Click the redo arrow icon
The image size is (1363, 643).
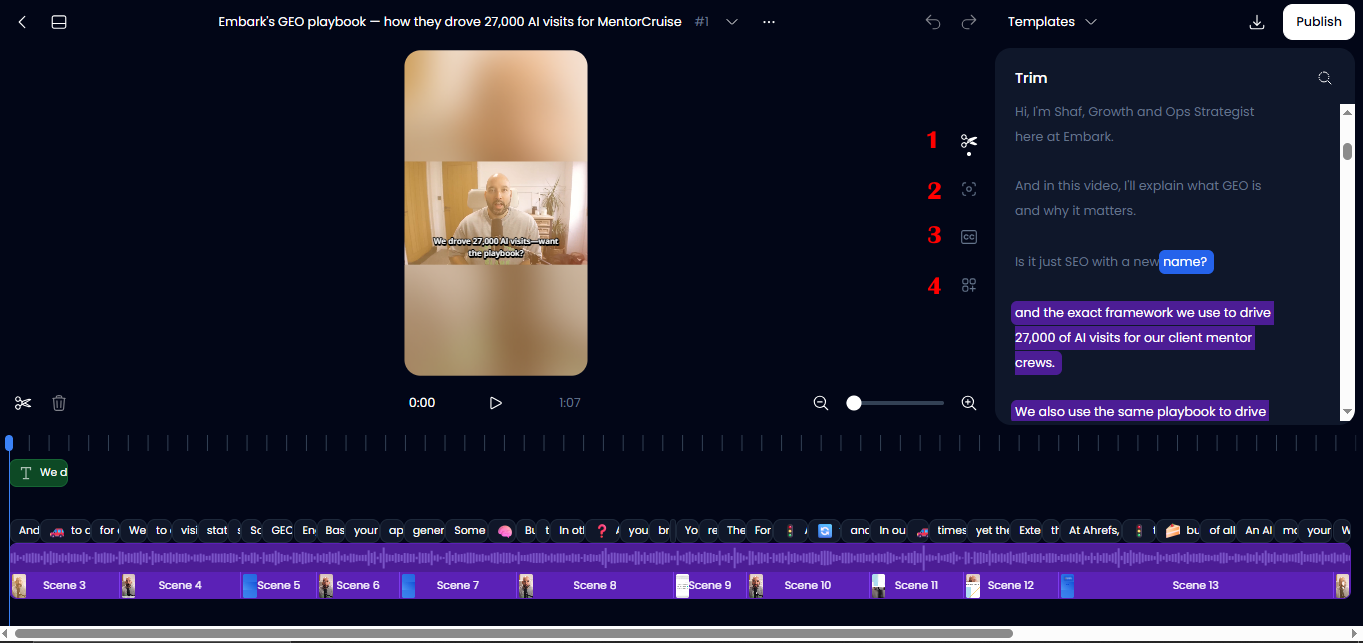pos(968,22)
